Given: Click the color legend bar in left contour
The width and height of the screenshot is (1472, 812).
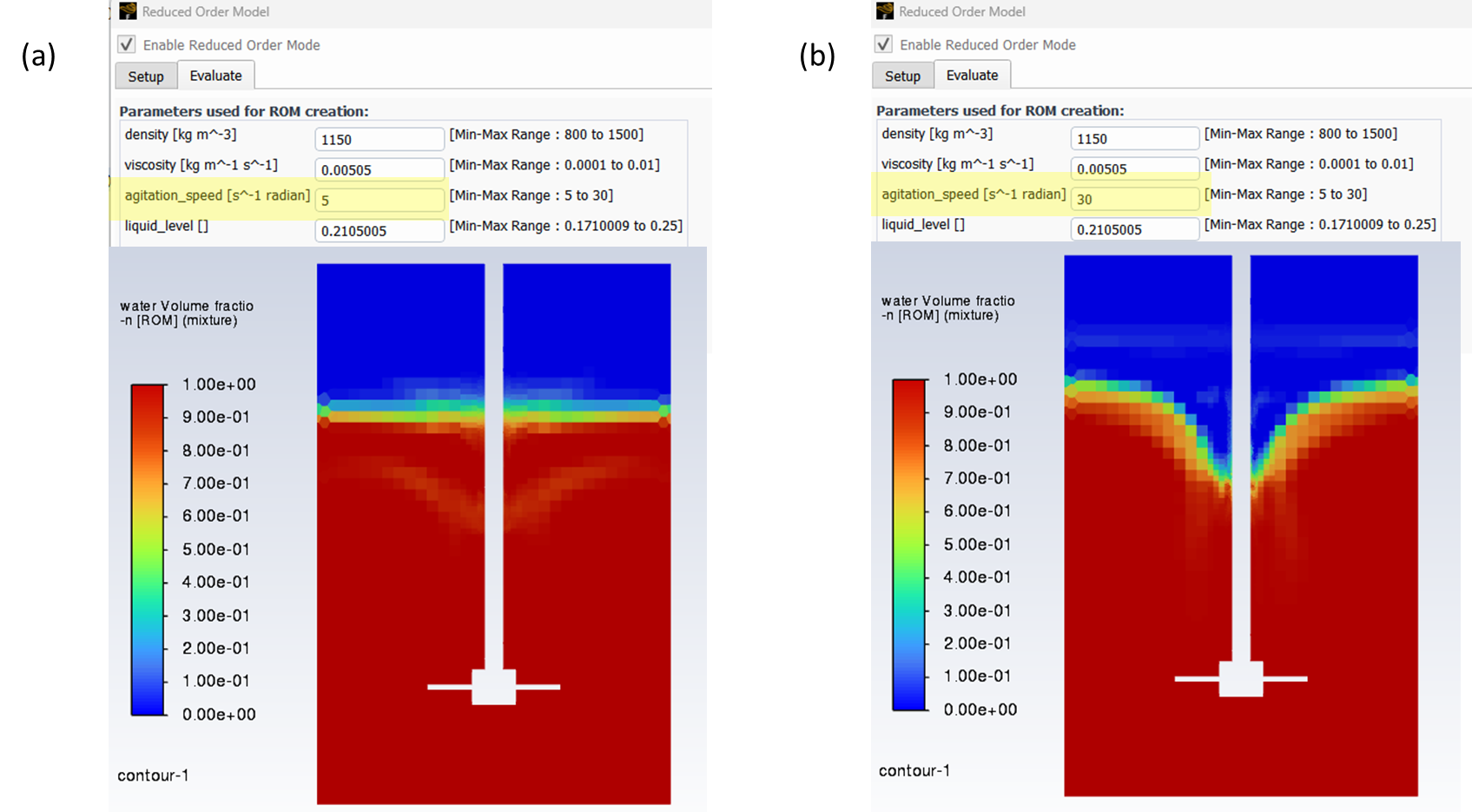Looking at the screenshot, I should (x=149, y=550).
